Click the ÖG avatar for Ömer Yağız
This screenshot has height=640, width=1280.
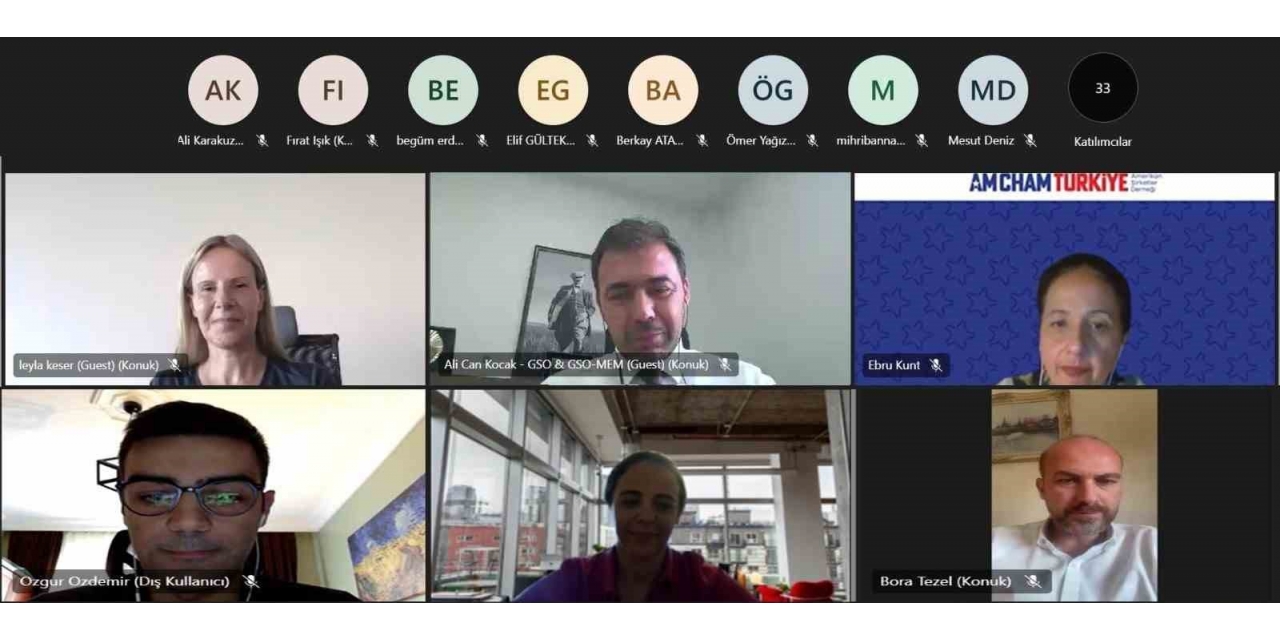coord(773,90)
